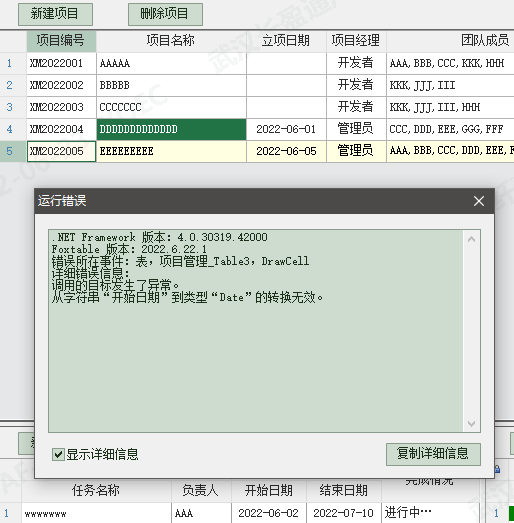This screenshot has height=523, width=514.
Task: Close the 运行错误 dialog
Action: click(x=479, y=201)
